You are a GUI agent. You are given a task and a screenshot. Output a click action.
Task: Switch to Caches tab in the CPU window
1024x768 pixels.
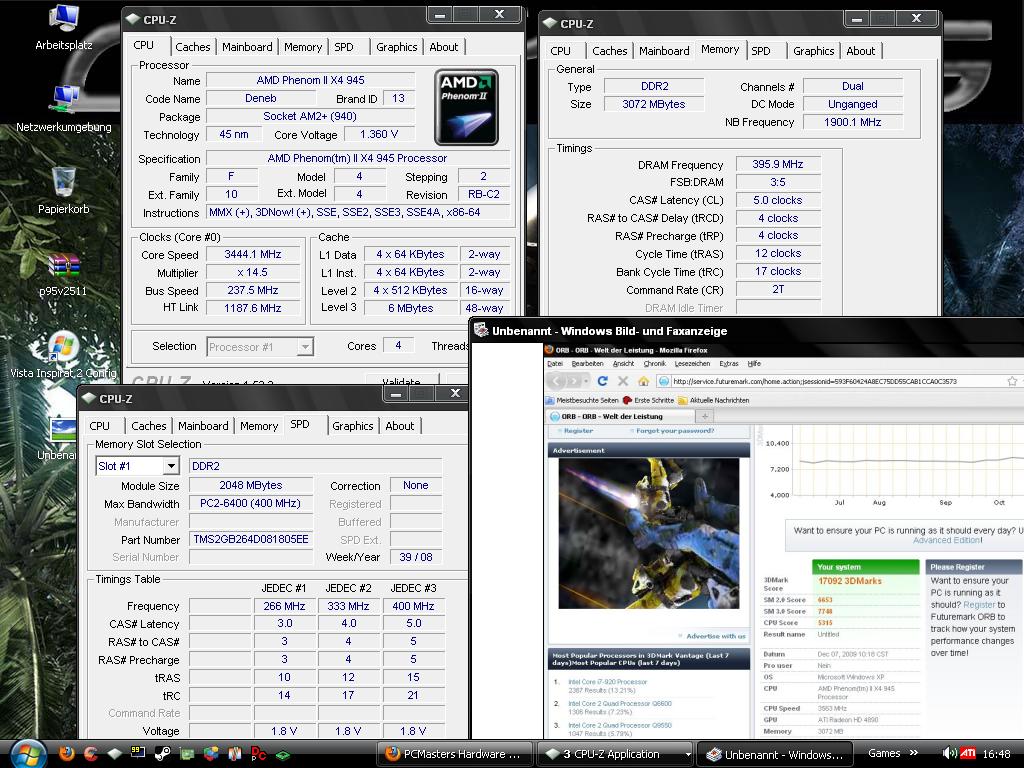pos(193,47)
